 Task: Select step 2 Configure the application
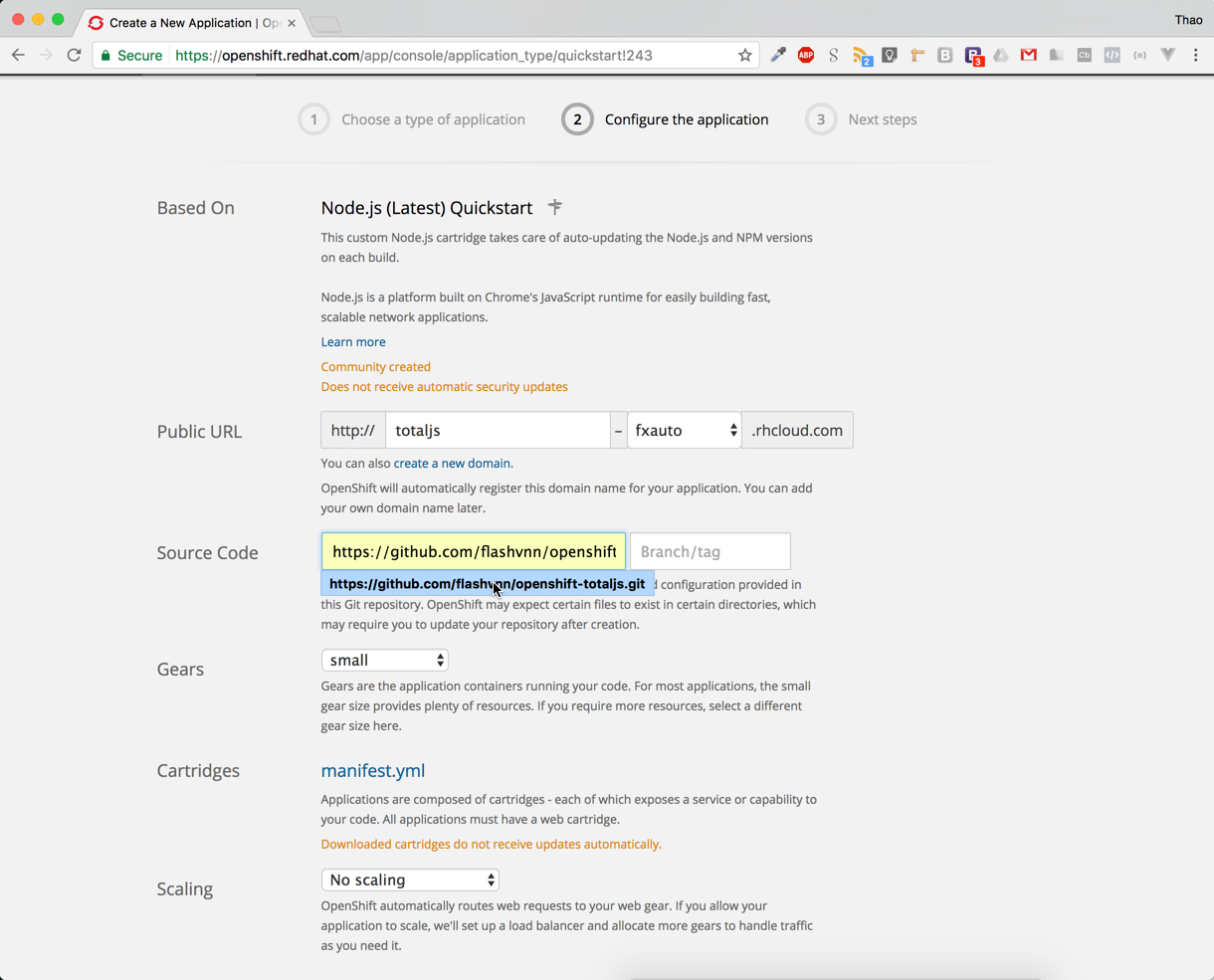666,119
